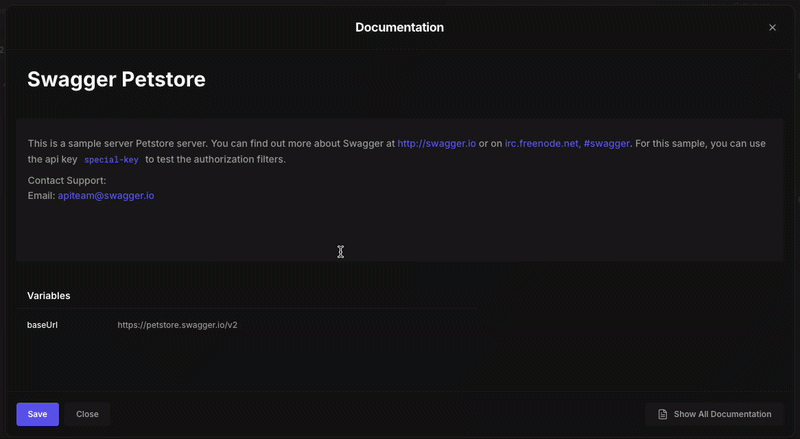Click the Contact Support: line
The image size is (800, 439).
tap(67, 180)
